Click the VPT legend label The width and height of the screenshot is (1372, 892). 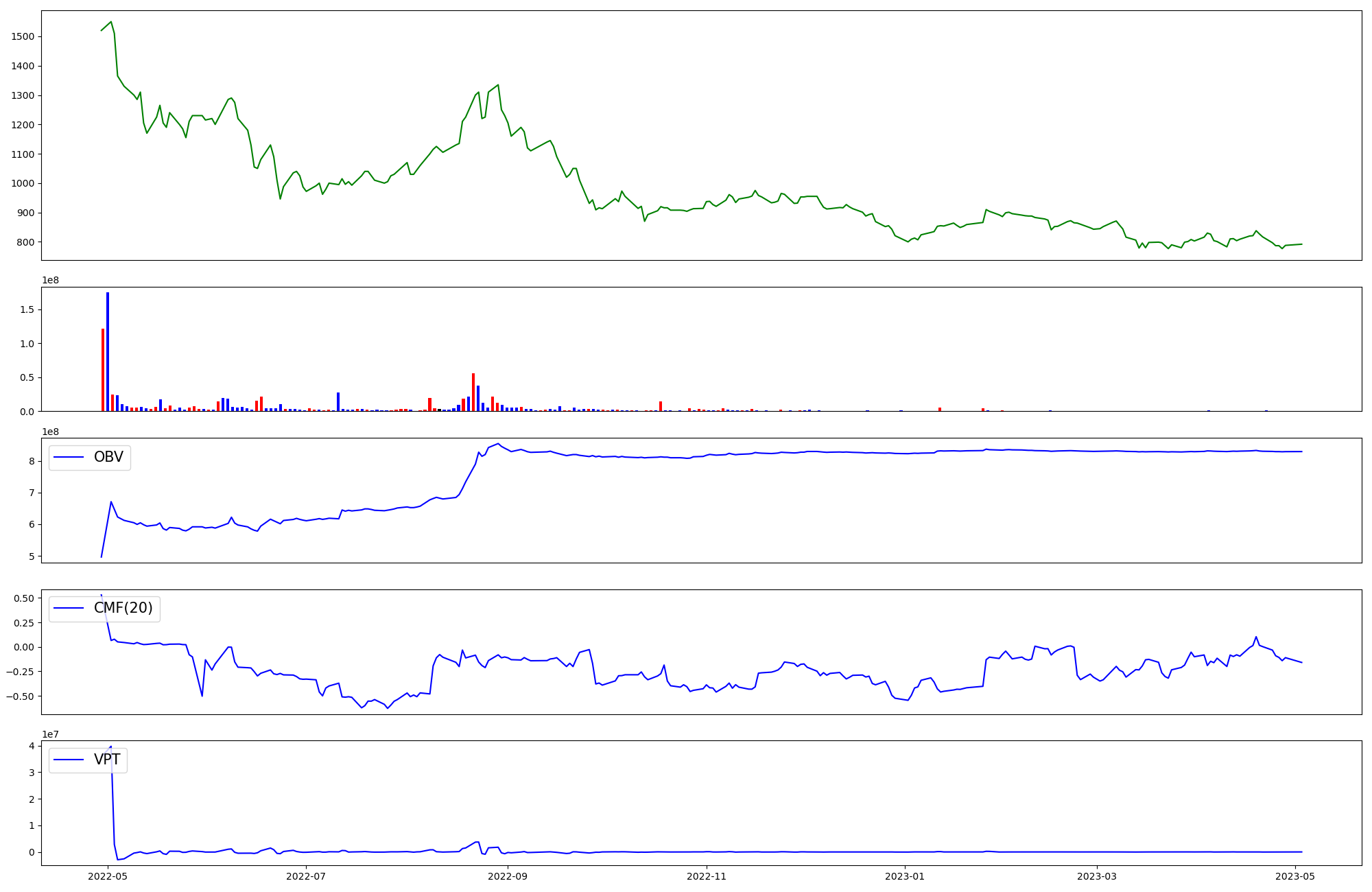[x=107, y=760]
